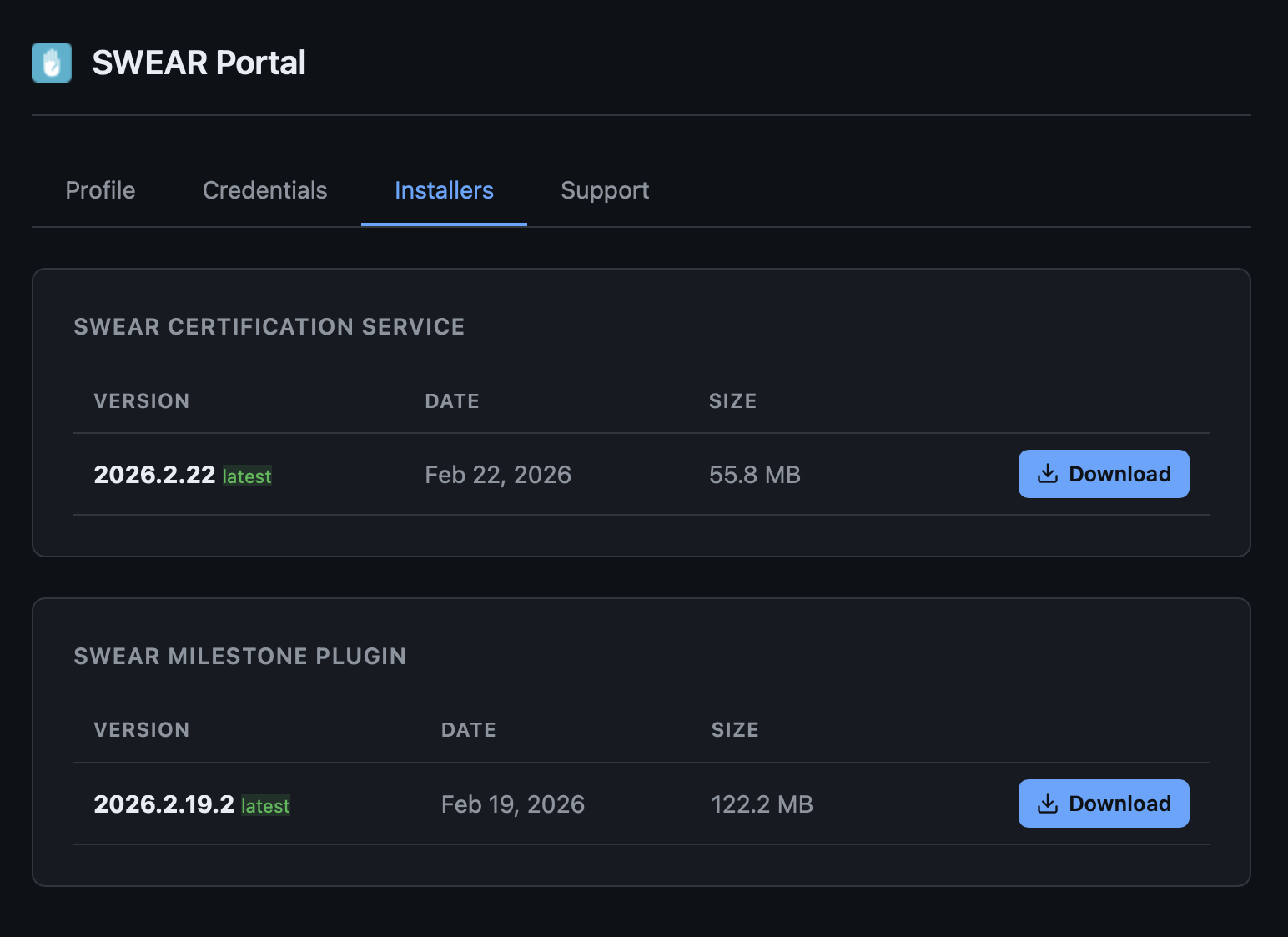Download Milestone Plugin version 2026.2.19.2

(x=1103, y=804)
